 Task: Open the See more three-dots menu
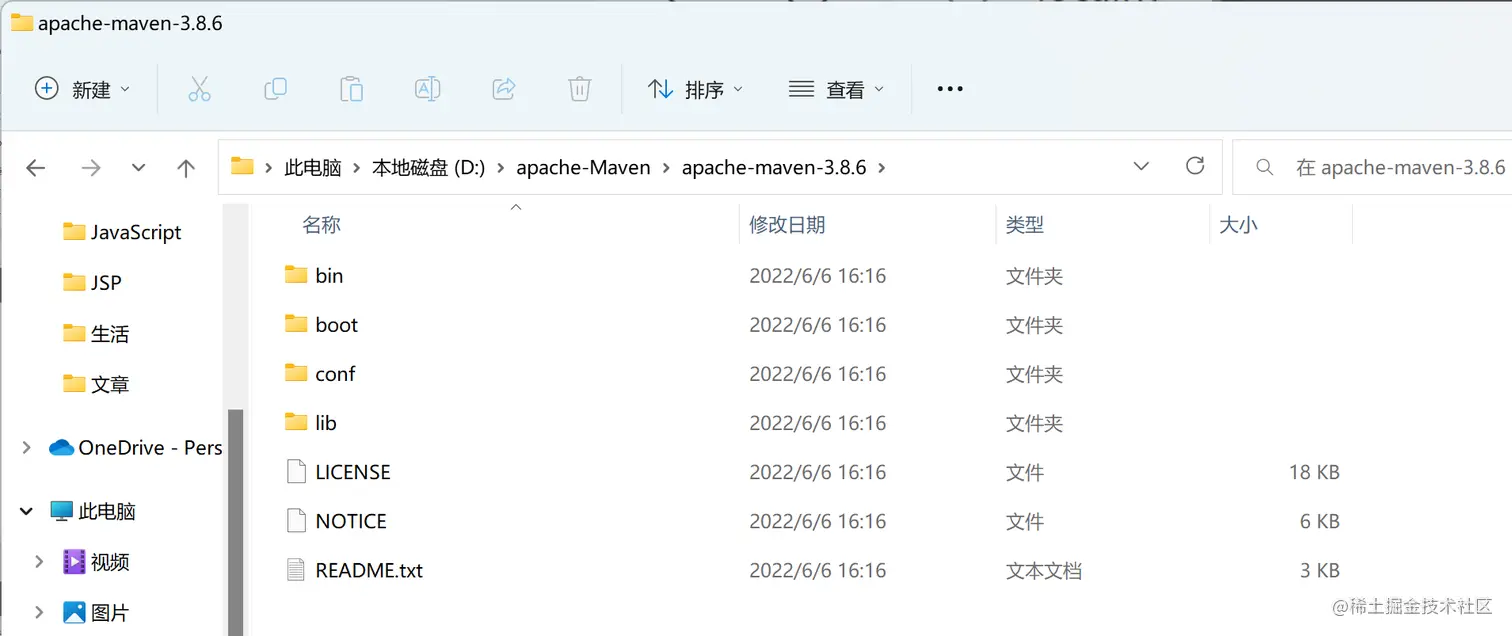tap(949, 89)
